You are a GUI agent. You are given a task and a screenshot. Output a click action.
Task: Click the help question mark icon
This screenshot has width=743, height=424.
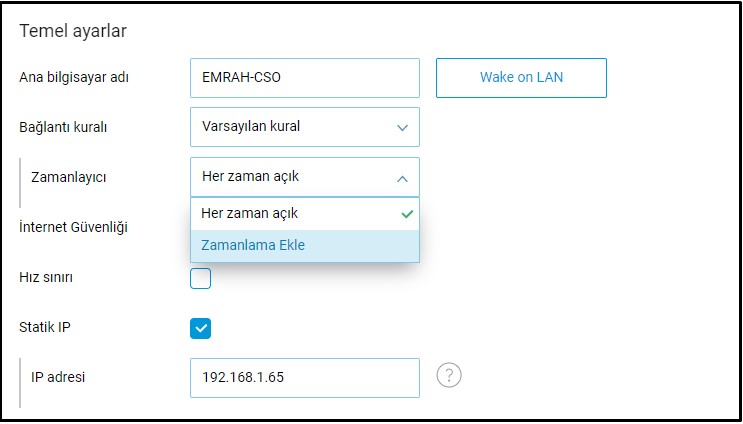pyautogui.click(x=450, y=376)
